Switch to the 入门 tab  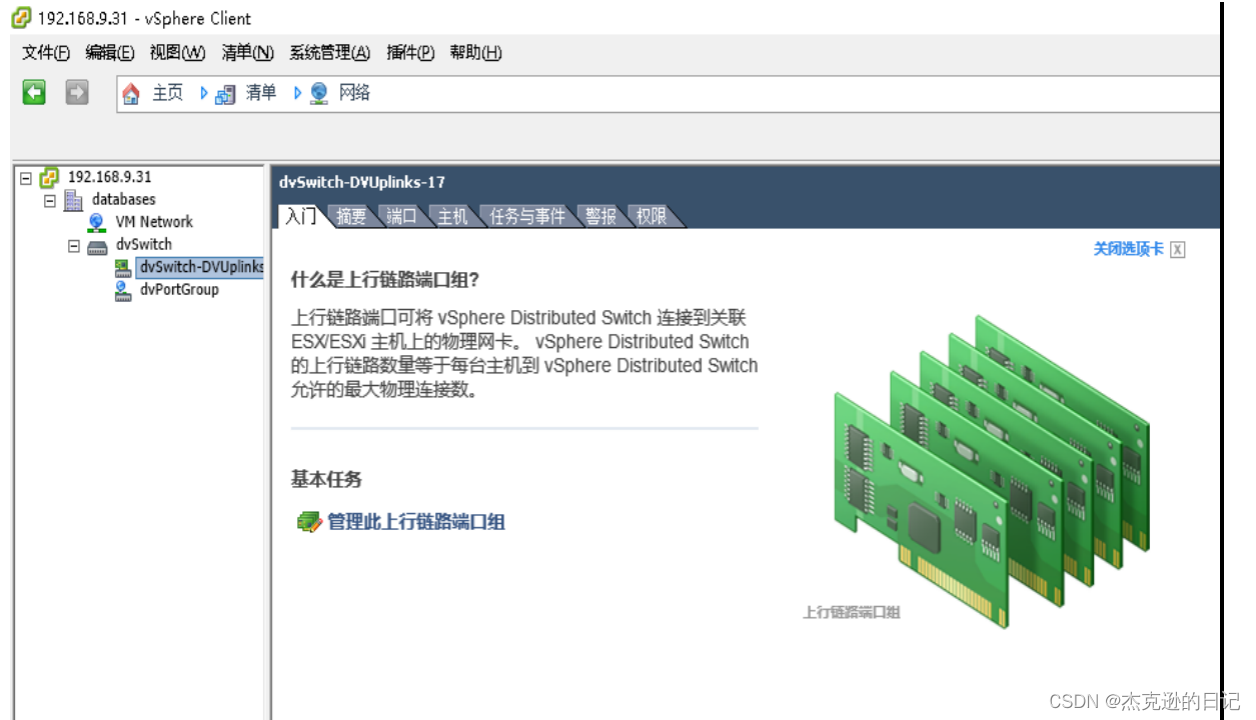(301, 216)
